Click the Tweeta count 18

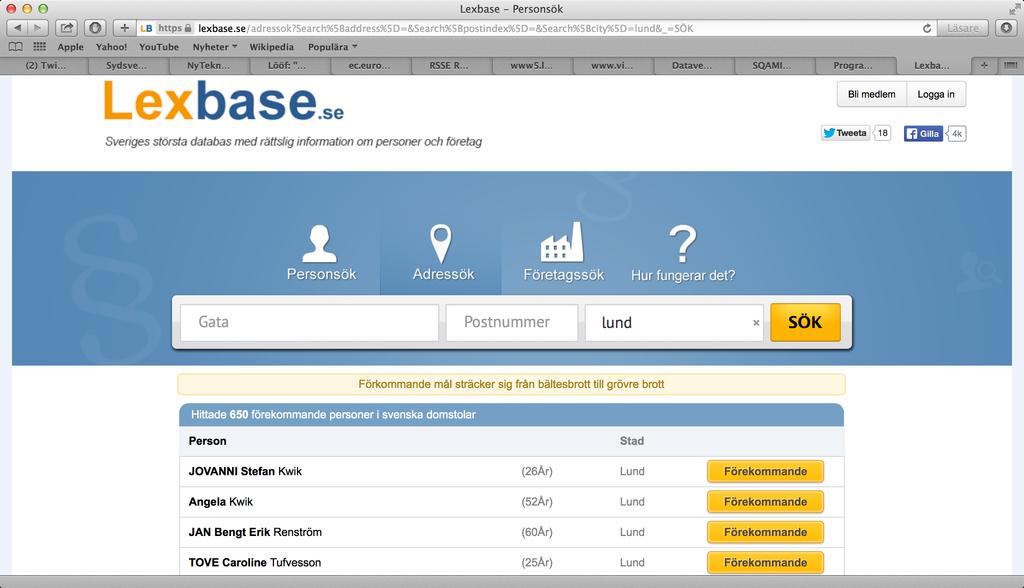click(882, 133)
